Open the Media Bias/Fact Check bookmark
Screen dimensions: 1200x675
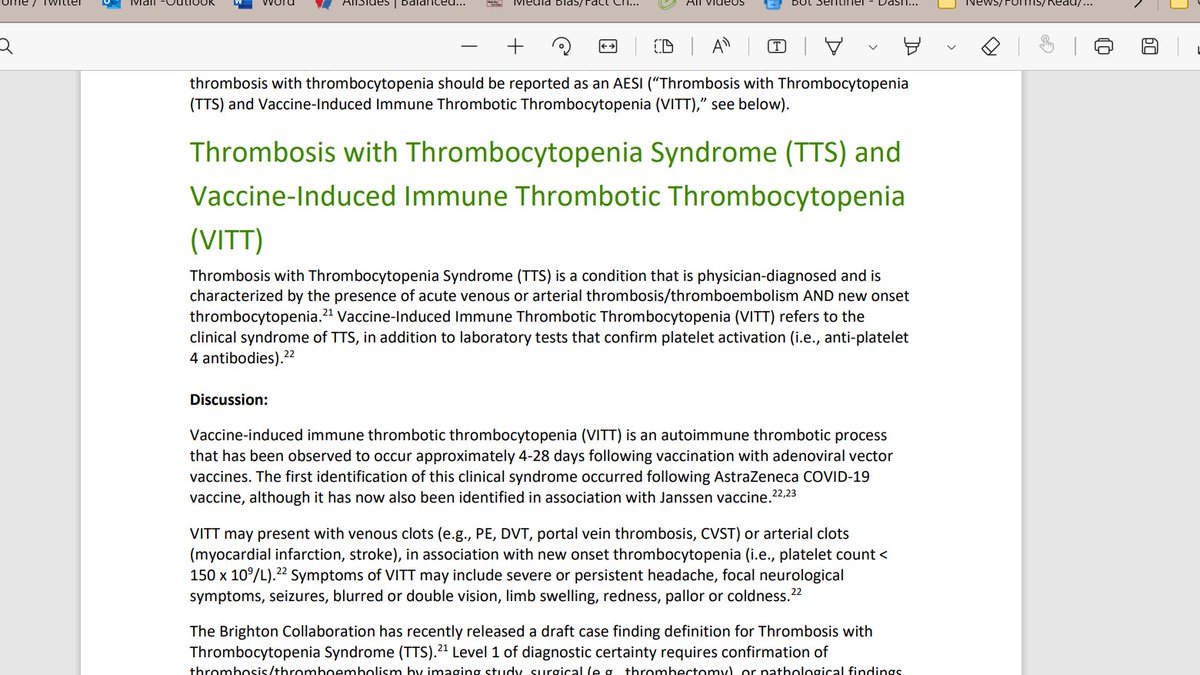coord(564,4)
